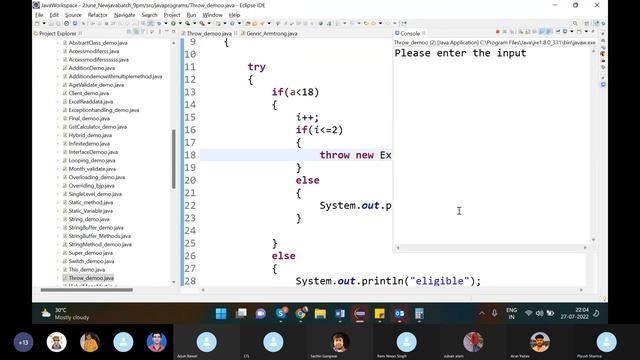This screenshot has height=360, width=640.
Task: Select Switch_demoo.java in Project Explorer
Action: coord(91,261)
